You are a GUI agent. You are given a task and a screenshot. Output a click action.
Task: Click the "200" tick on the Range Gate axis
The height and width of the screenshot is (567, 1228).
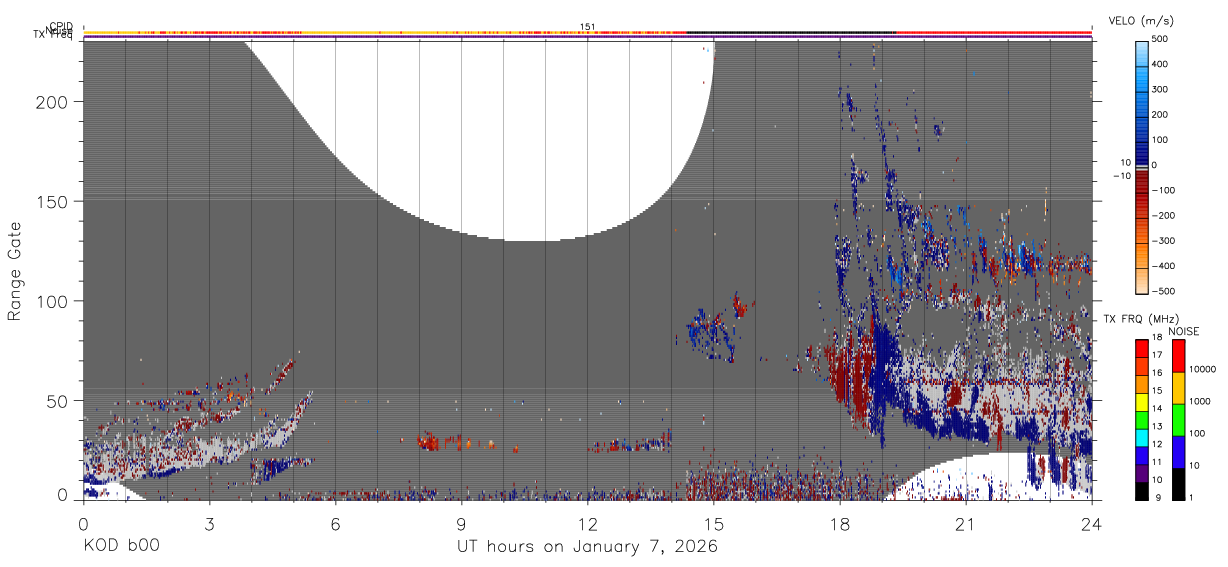click(x=54, y=102)
